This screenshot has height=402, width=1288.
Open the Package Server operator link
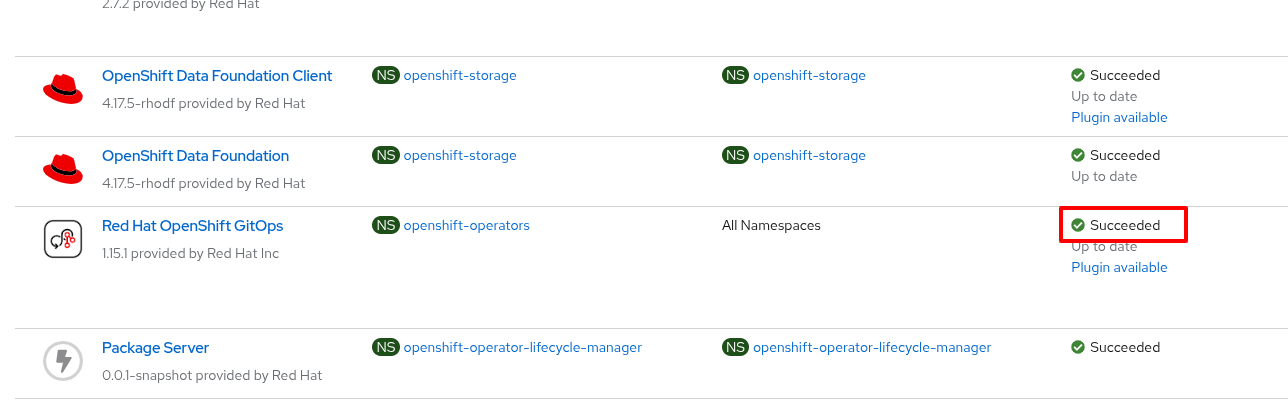coord(155,348)
